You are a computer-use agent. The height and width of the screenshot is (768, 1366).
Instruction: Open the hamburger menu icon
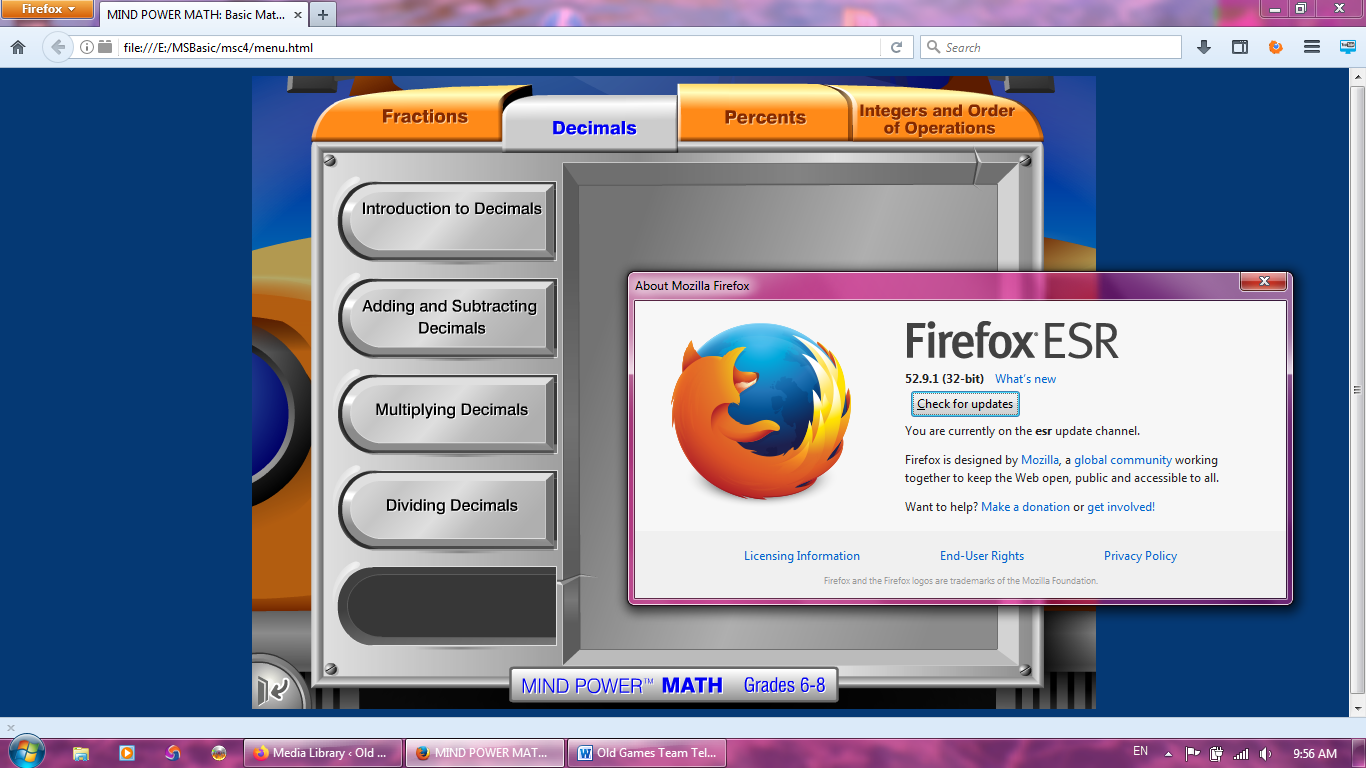pyautogui.click(x=1312, y=47)
